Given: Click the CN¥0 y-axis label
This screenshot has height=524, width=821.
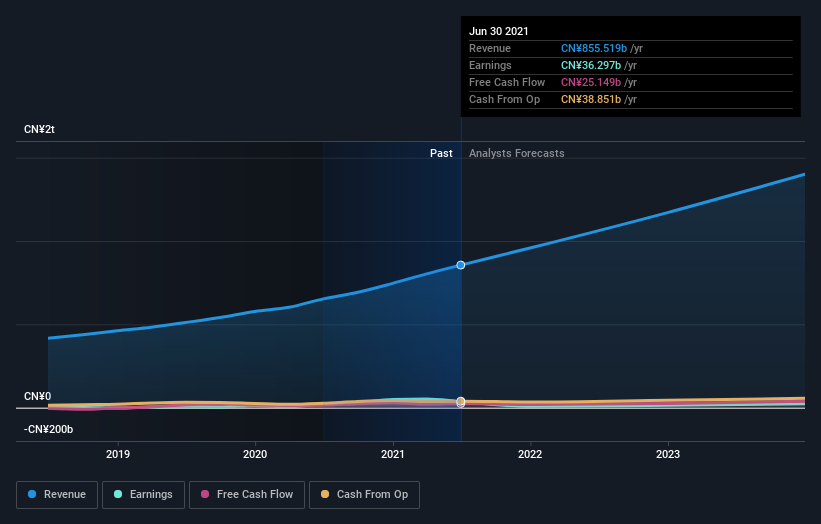Looking at the screenshot, I should [38, 396].
